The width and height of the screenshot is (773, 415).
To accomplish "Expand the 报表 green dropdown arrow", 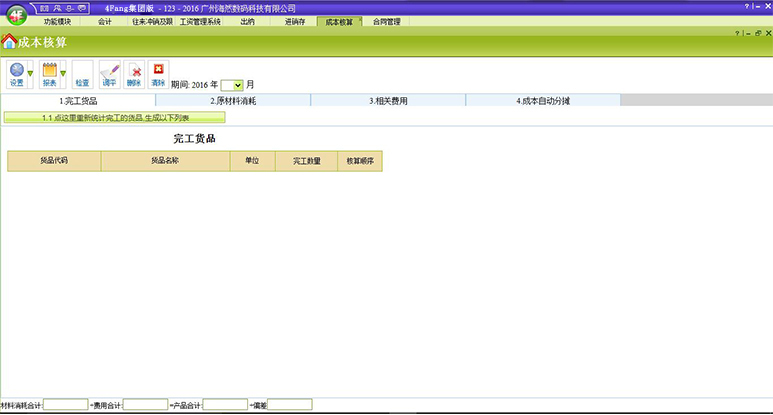I will (x=63, y=73).
